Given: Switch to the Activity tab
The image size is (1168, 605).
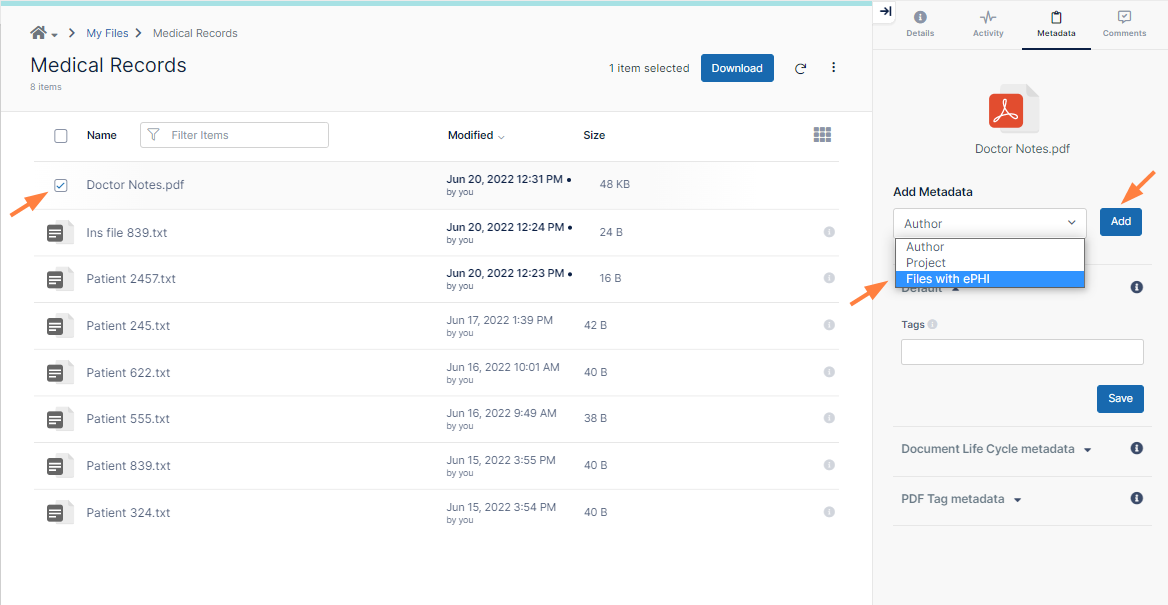Looking at the screenshot, I should point(988,24).
